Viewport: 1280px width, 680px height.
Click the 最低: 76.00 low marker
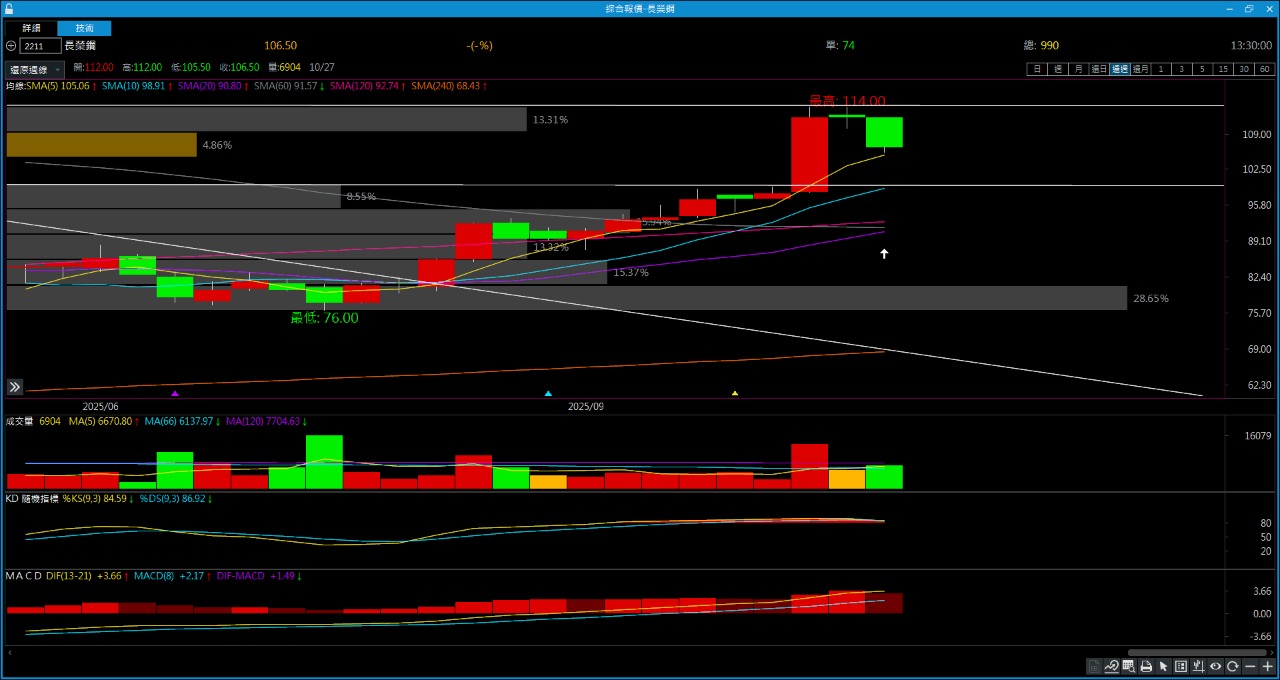324,318
